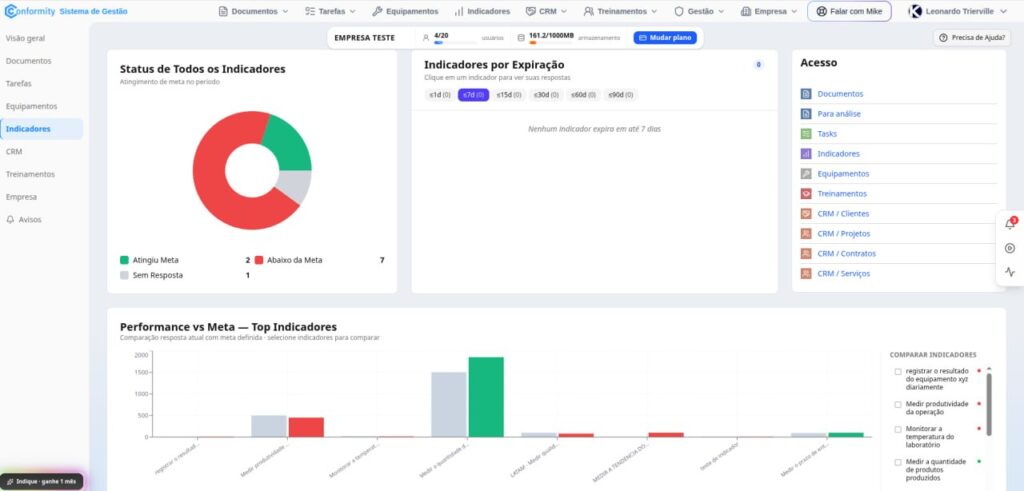Open Equipamentos in the left sidebar
Image resolution: width=1024 pixels, height=491 pixels.
click(32, 106)
